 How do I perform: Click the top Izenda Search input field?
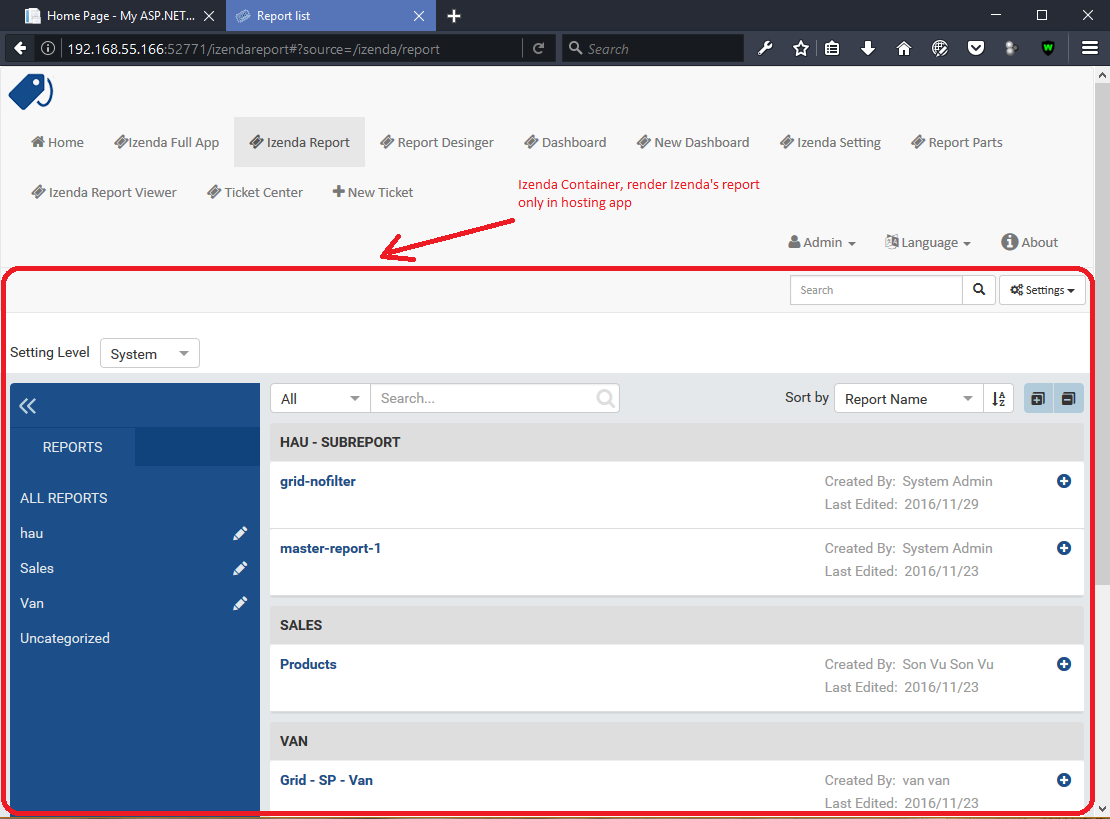[x=876, y=290]
